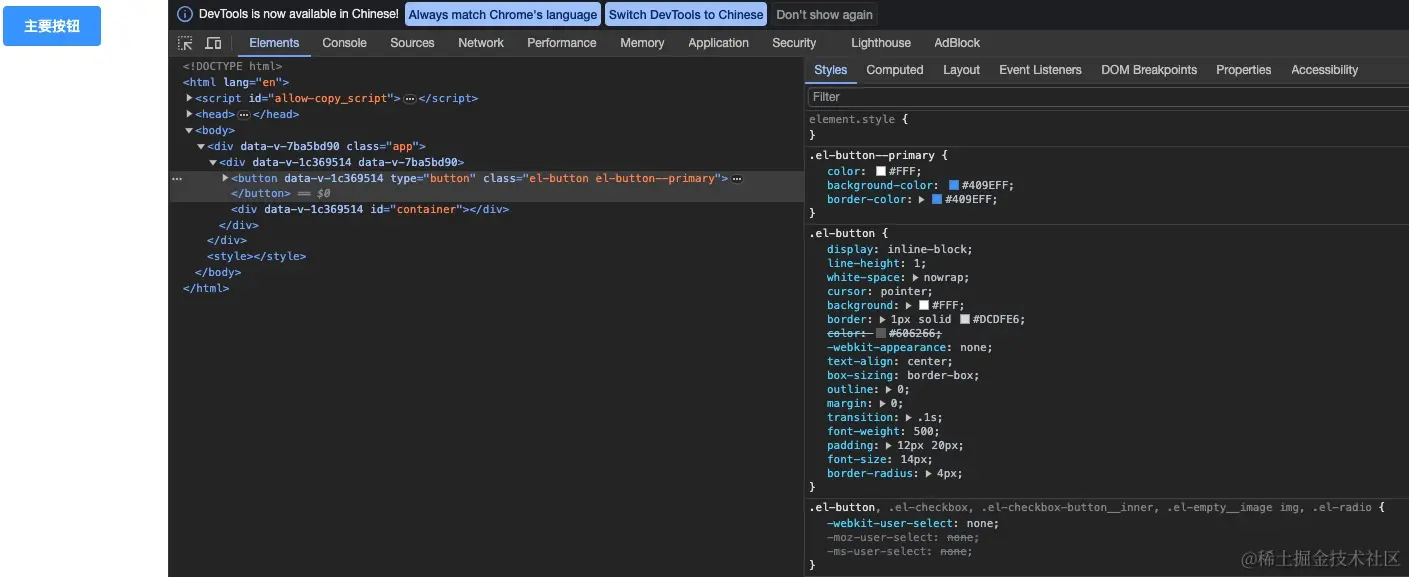Click the ellipsis badge inside the script tag
This screenshot has height=577, width=1409.
coord(409,99)
